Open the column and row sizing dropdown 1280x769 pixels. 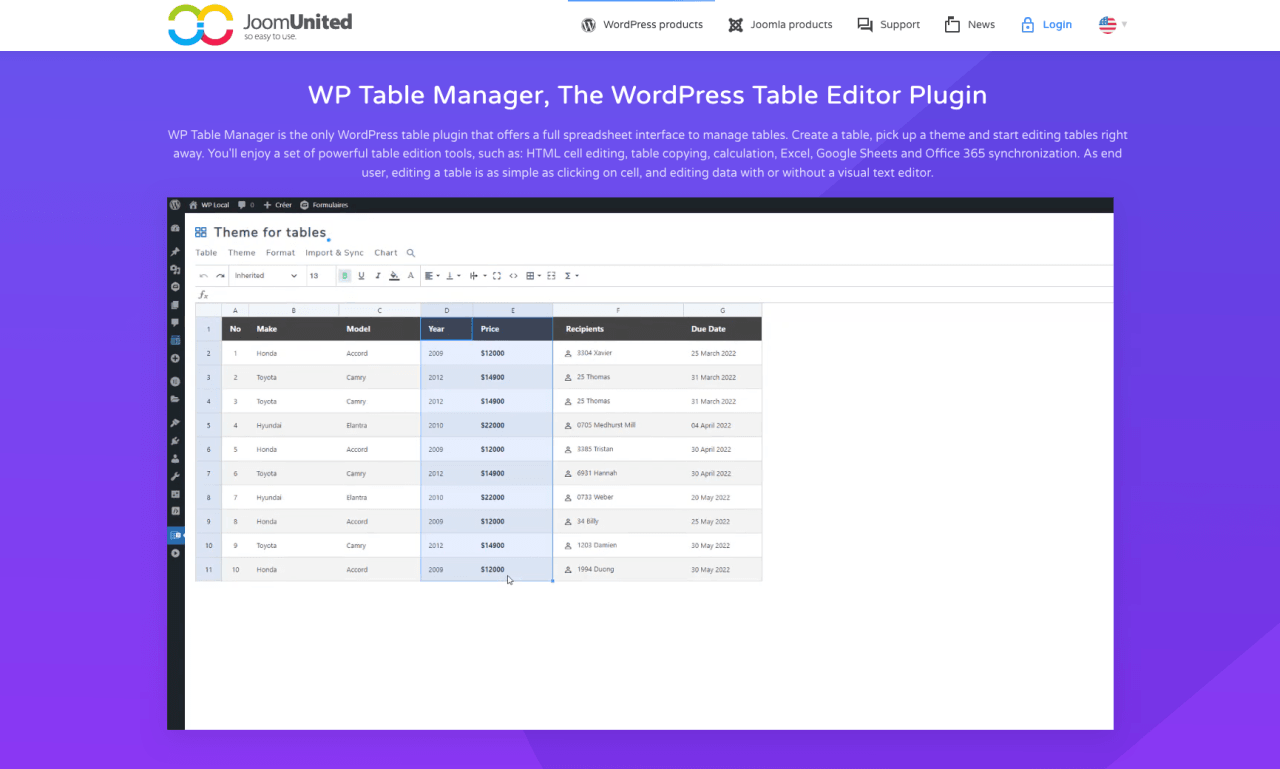tap(478, 276)
